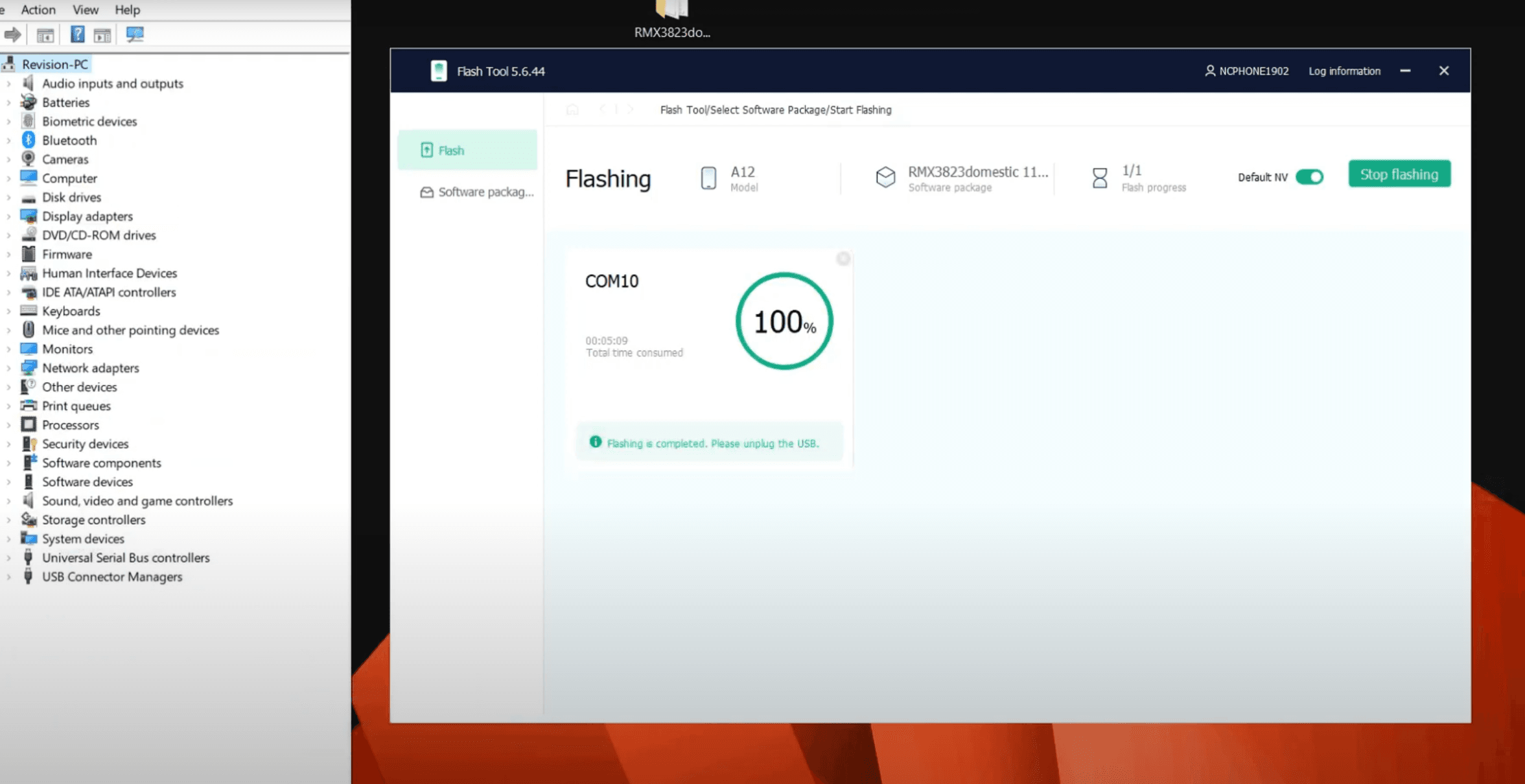Click the Firmware icon

click(x=28, y=253)
